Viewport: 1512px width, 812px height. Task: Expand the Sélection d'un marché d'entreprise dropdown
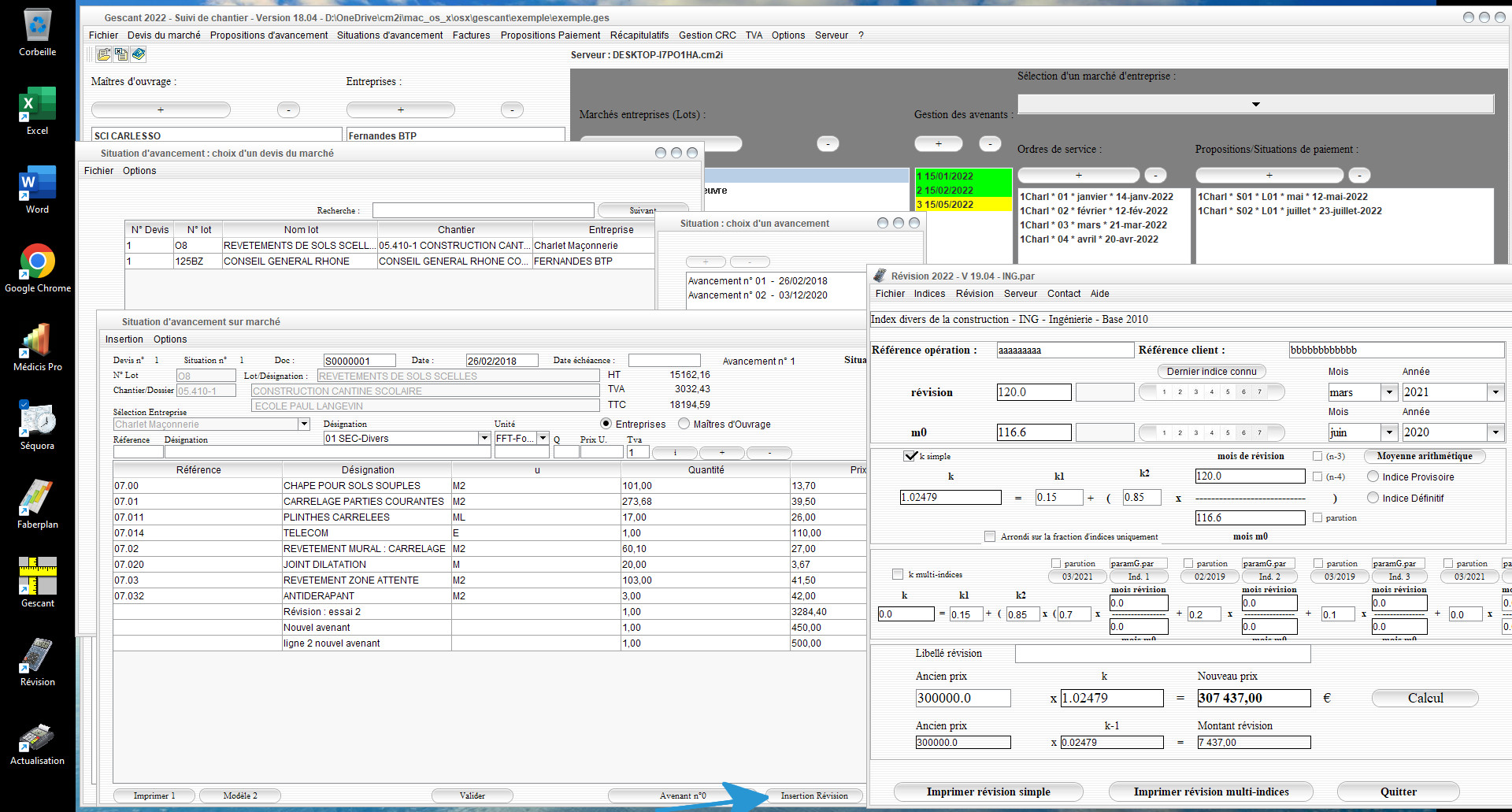(1256, 104)
